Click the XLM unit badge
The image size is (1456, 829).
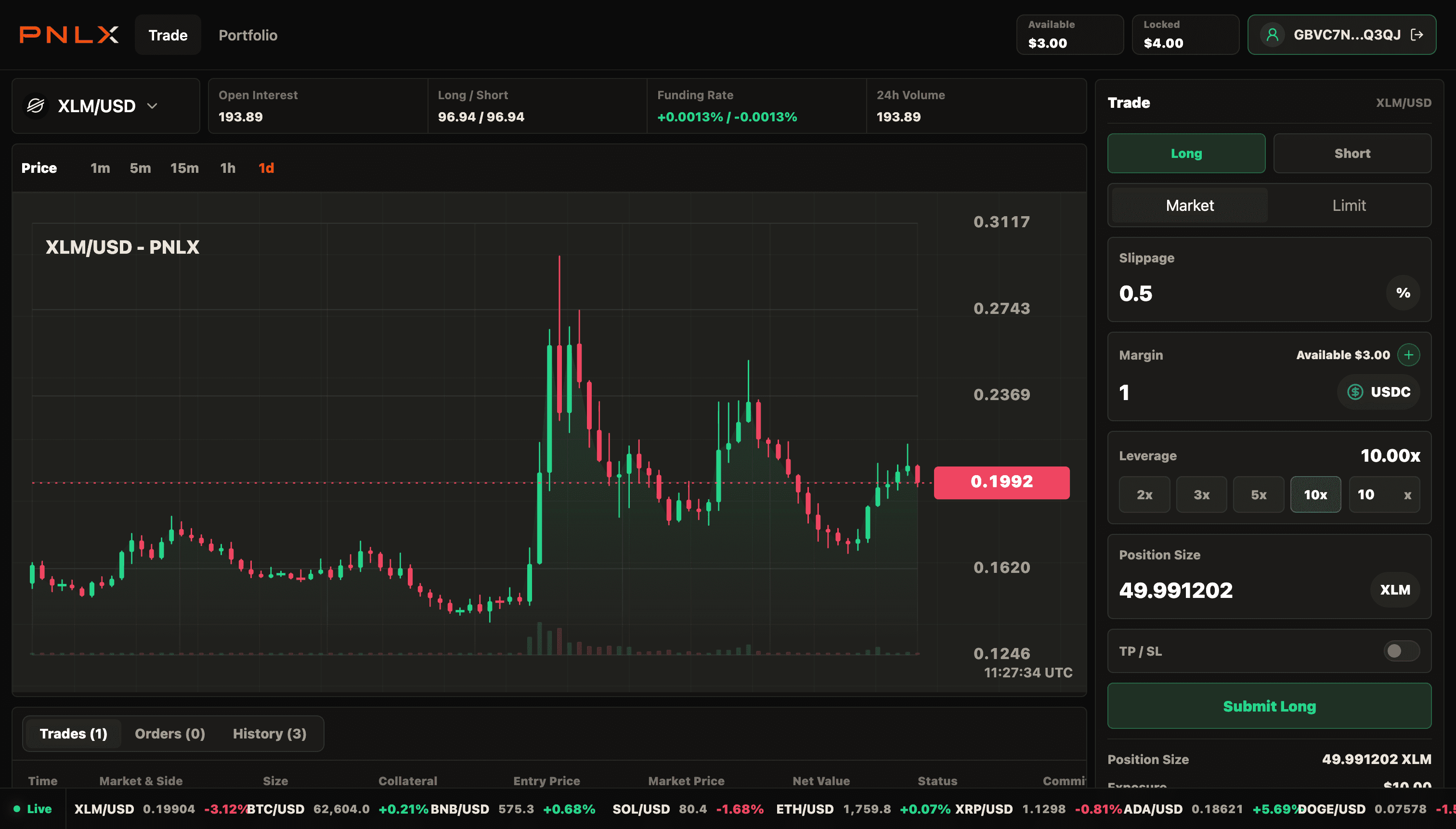coord(1394,590)
